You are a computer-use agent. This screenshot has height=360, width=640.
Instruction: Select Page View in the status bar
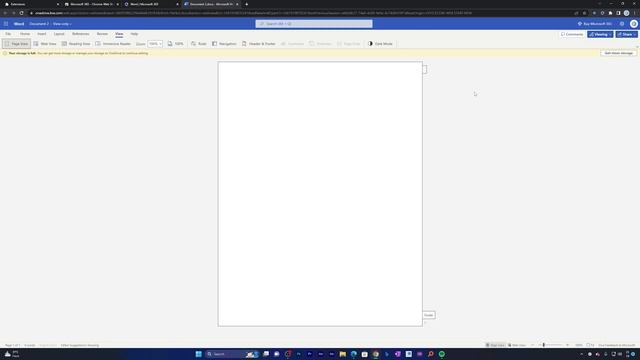[495, 345]
